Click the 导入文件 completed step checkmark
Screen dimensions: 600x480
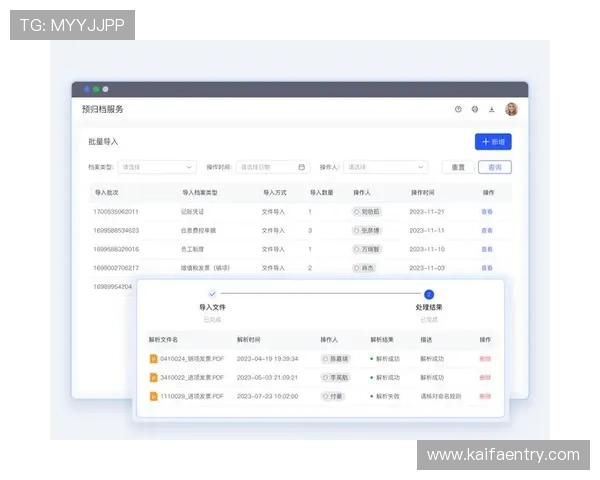[212, 294]
